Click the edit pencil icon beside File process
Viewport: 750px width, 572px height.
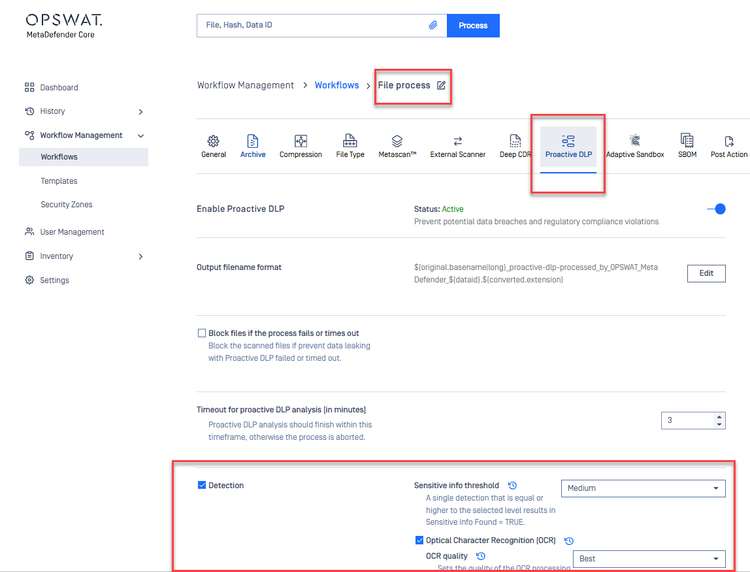[x=441, y=85]
